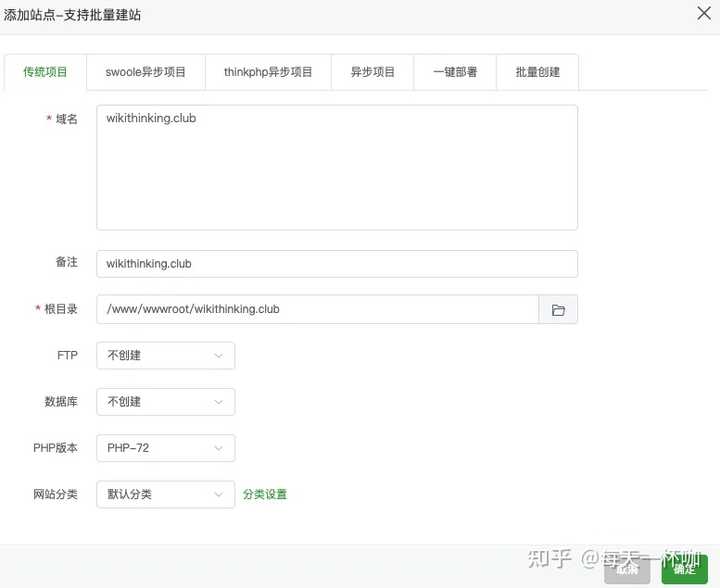Click the green 确定 confirm button
Image resolution: width=720 pixels, height=588 pixels.
685,570
